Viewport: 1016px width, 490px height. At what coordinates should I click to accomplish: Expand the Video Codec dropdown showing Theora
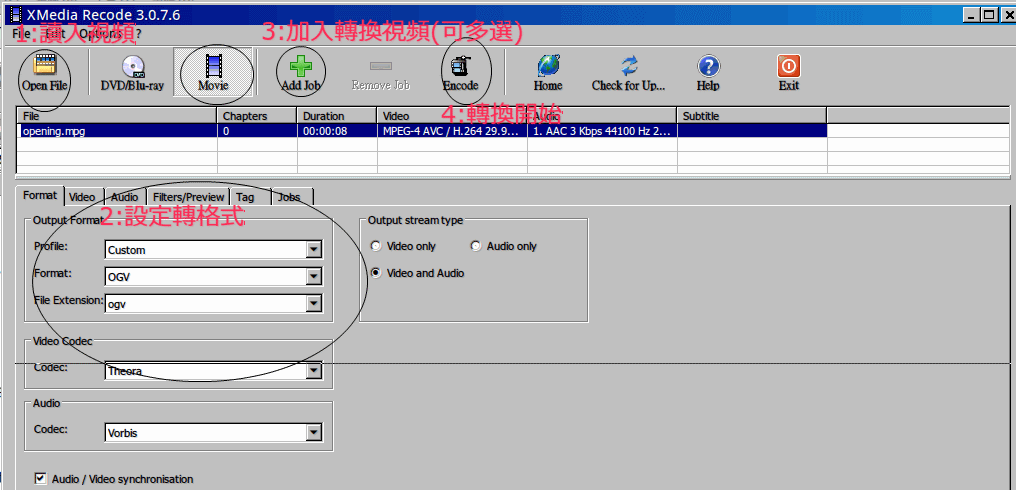314,371
